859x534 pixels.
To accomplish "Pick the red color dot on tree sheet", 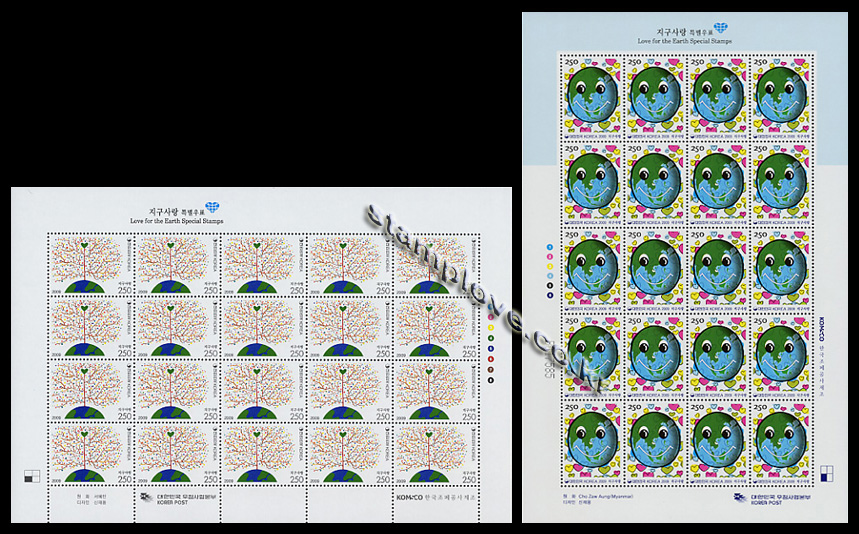I will [490, 359].
